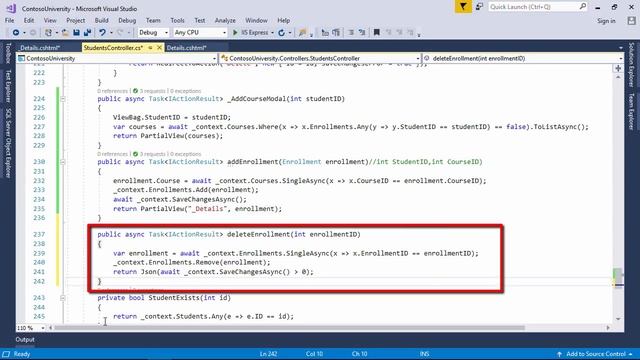This screenshot has width=640, height=360.
Task: Collapse the addEnrollment method outline
Action: click(x=62, y=162)
